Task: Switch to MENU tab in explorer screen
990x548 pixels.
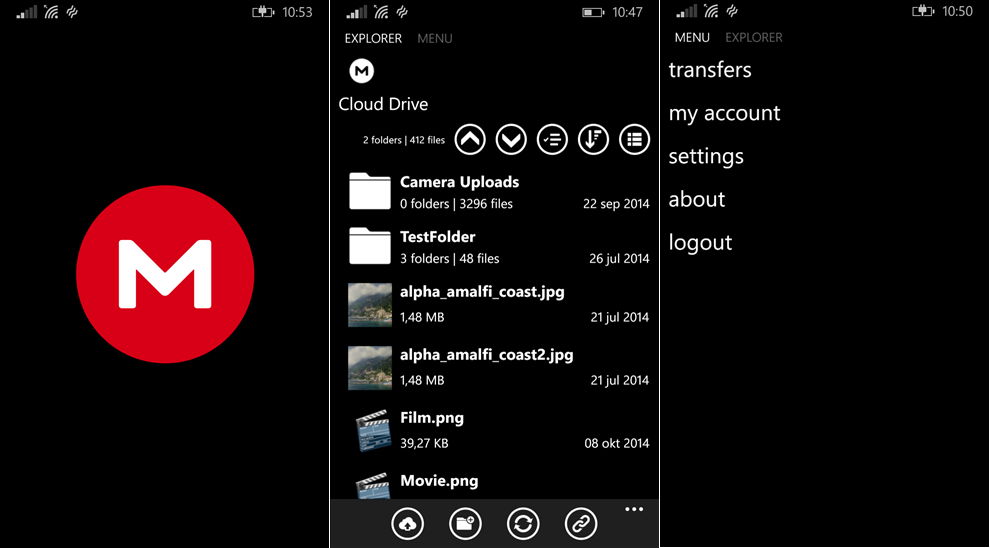Action: [435, 39]
